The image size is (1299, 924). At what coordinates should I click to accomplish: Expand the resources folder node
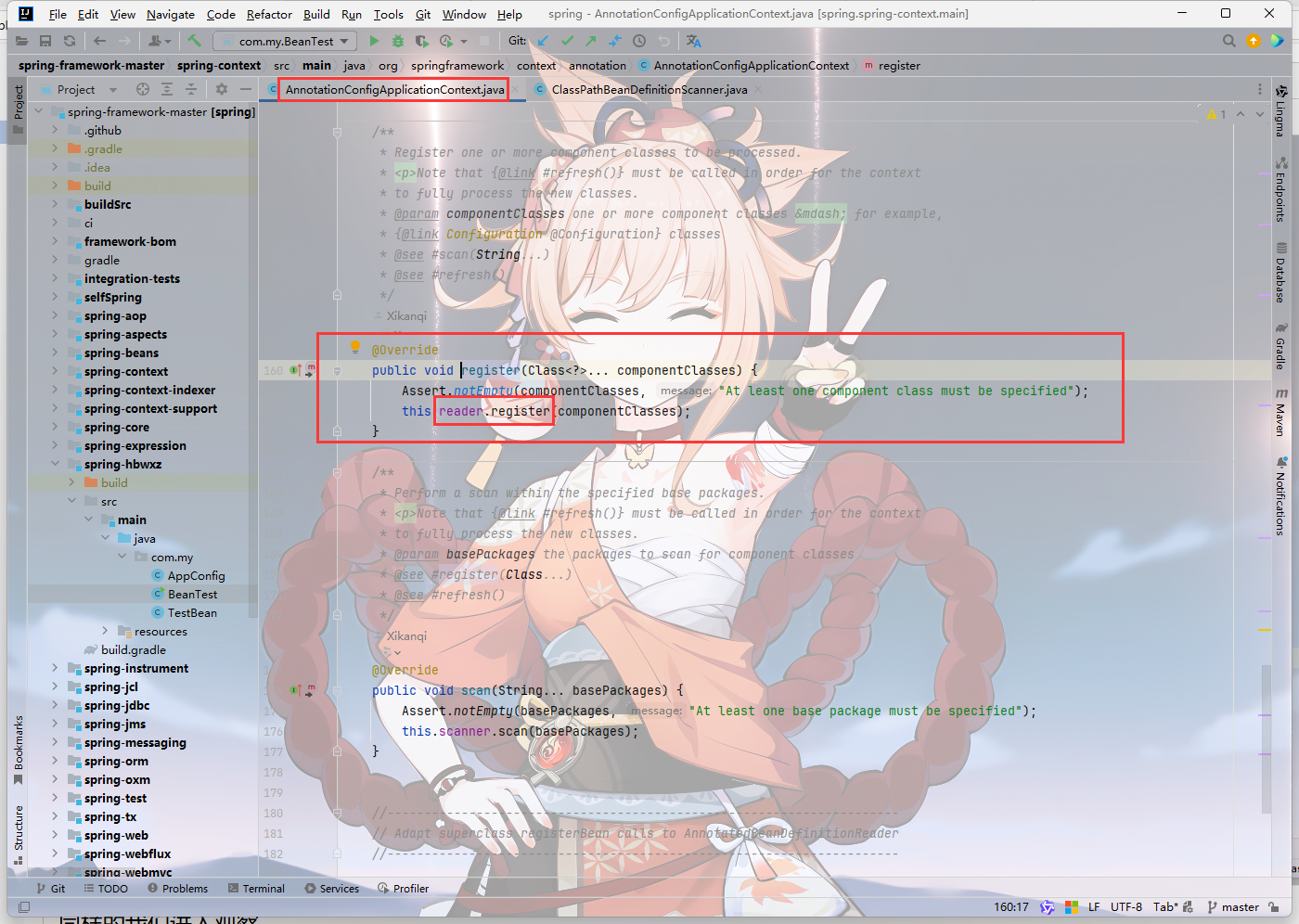click(x=105, y=631)
